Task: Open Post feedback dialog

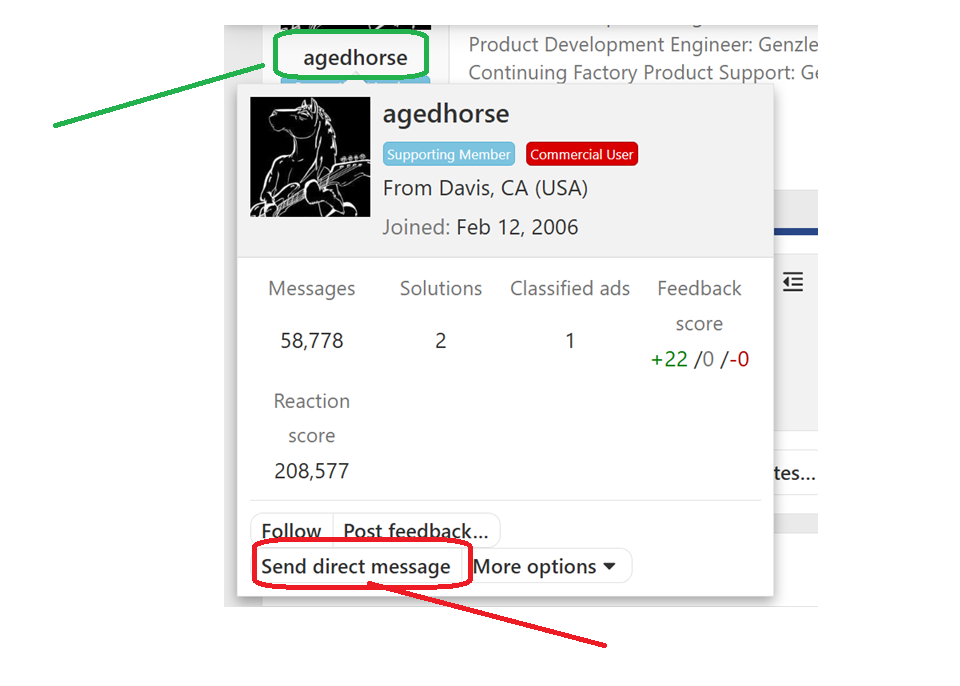Action: [416, 530]
